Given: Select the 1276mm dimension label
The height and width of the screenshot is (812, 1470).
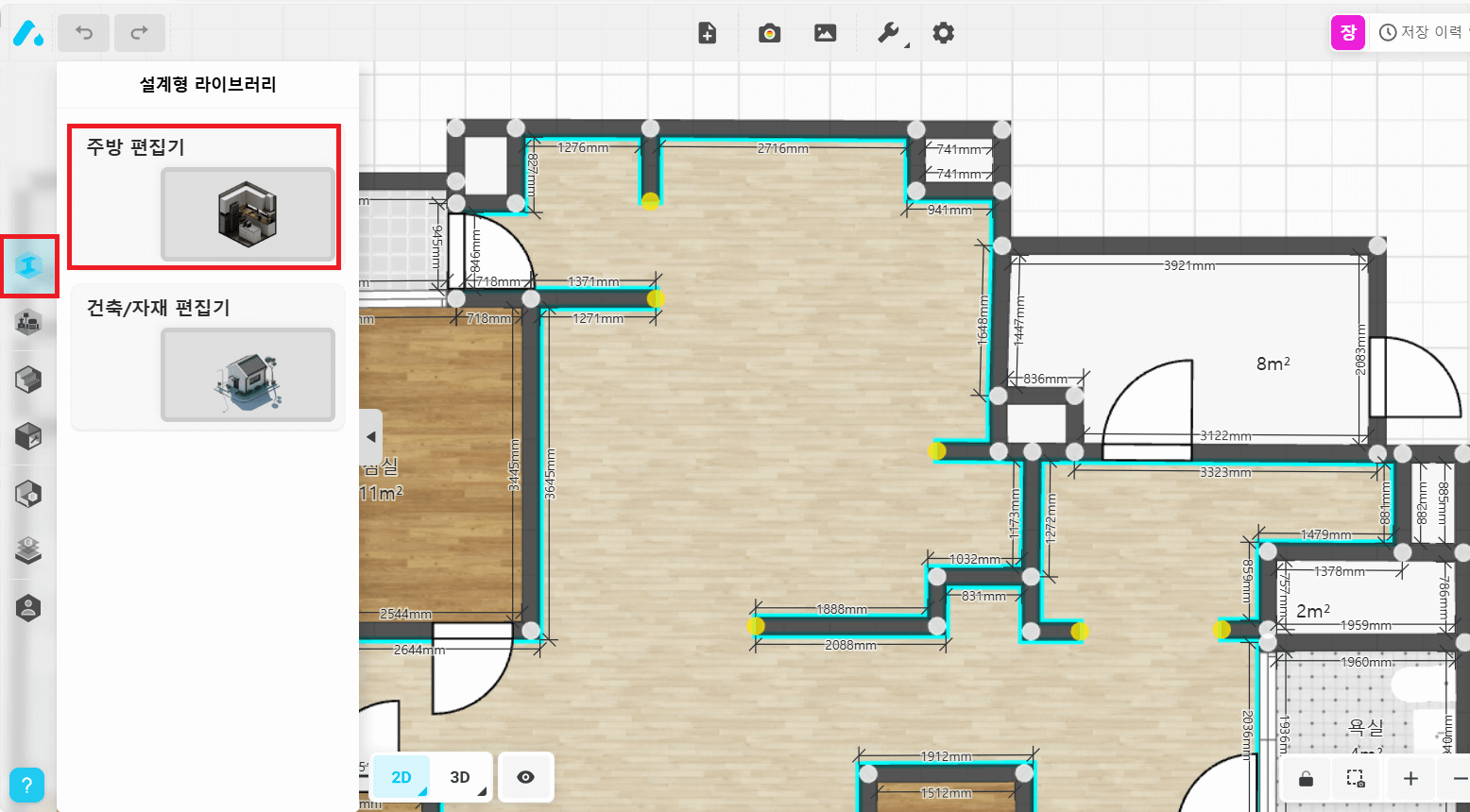Looking at the screenshot, I should coord(583,147).
